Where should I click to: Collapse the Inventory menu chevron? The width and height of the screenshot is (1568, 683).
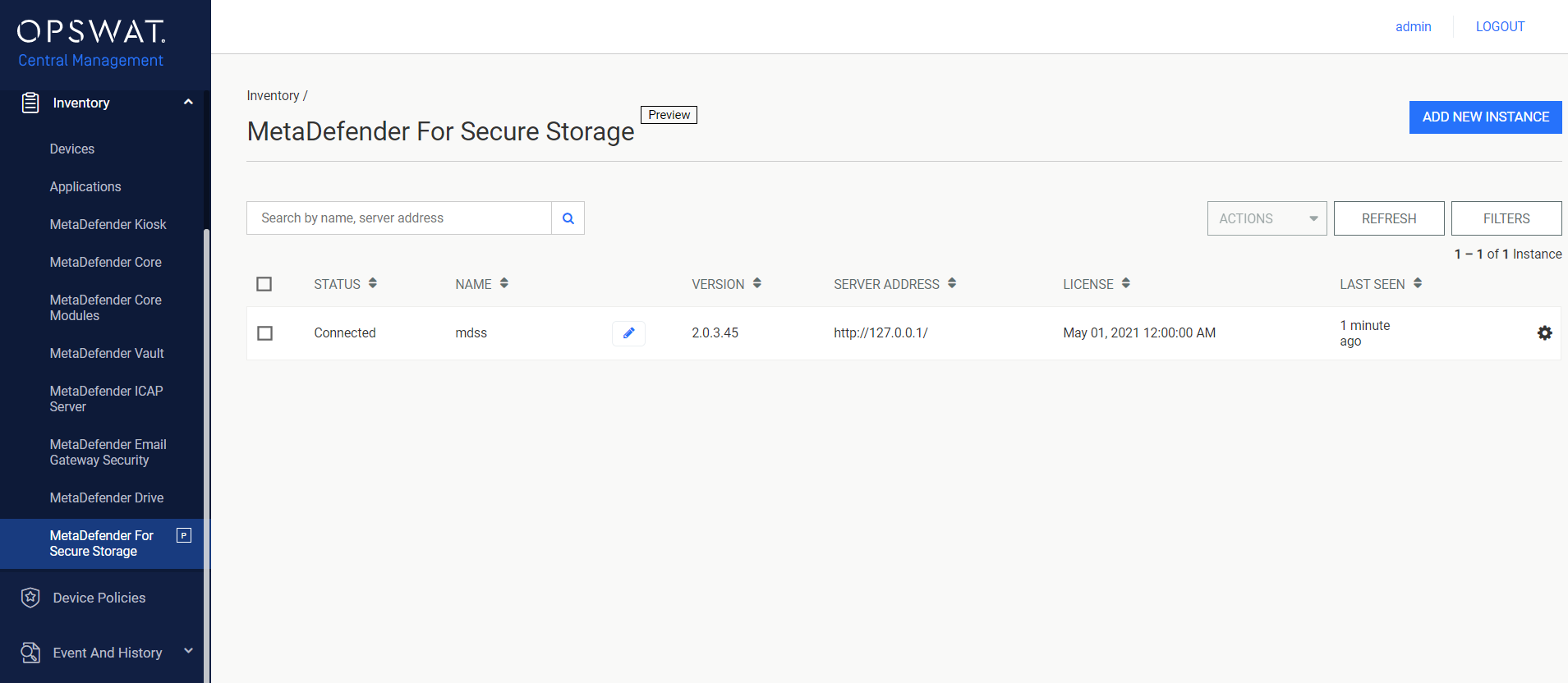[x=188, y=102]
